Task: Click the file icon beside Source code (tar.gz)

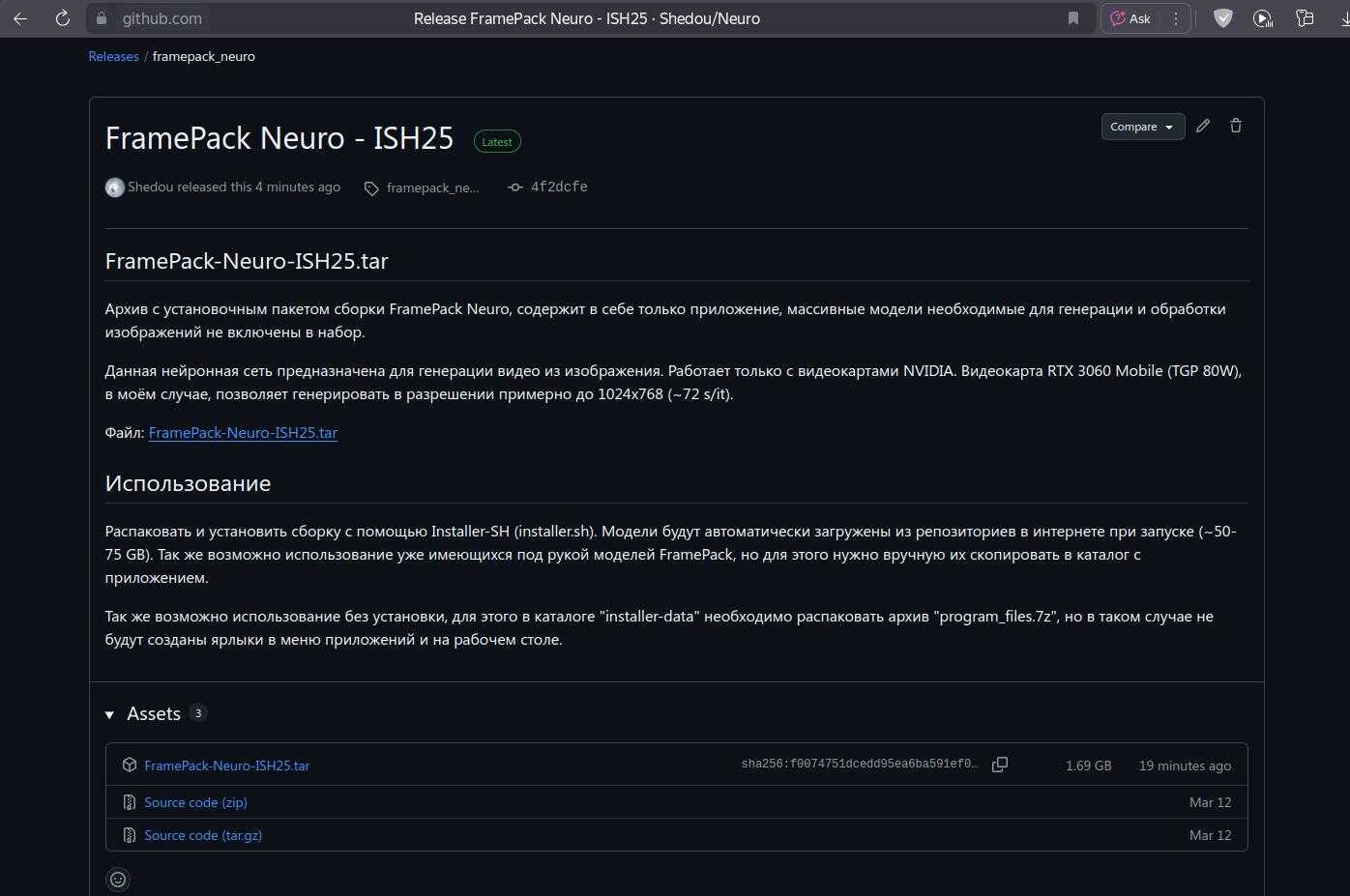Action: pyautogui.click(x=130, y=835)
